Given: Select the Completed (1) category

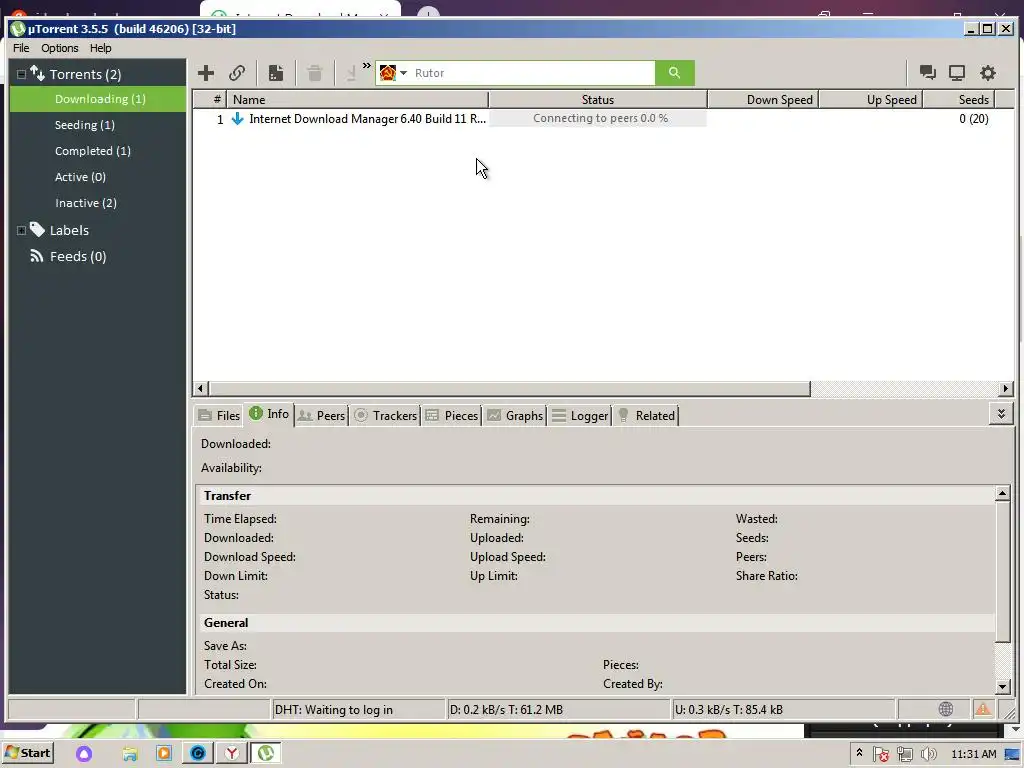Looking at the screenshot, I should (93, 151).
